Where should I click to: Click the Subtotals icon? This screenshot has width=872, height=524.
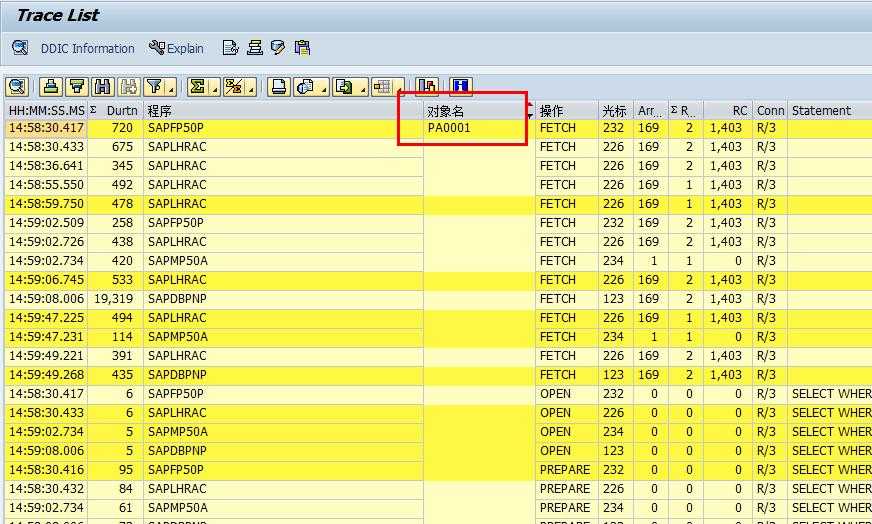tap(234, 87)
